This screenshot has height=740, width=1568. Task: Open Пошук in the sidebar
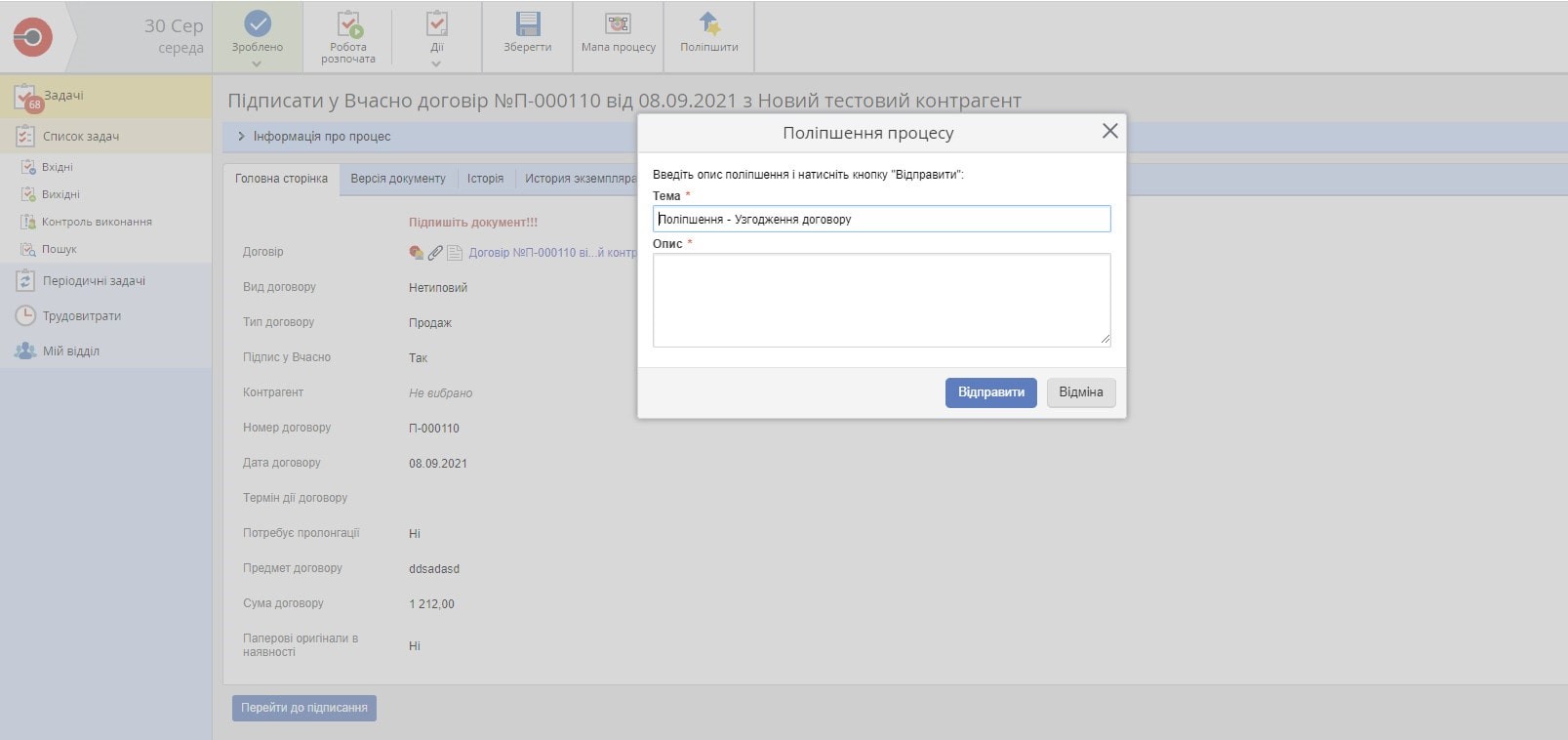pyautogui.click(x=59, y=249)
